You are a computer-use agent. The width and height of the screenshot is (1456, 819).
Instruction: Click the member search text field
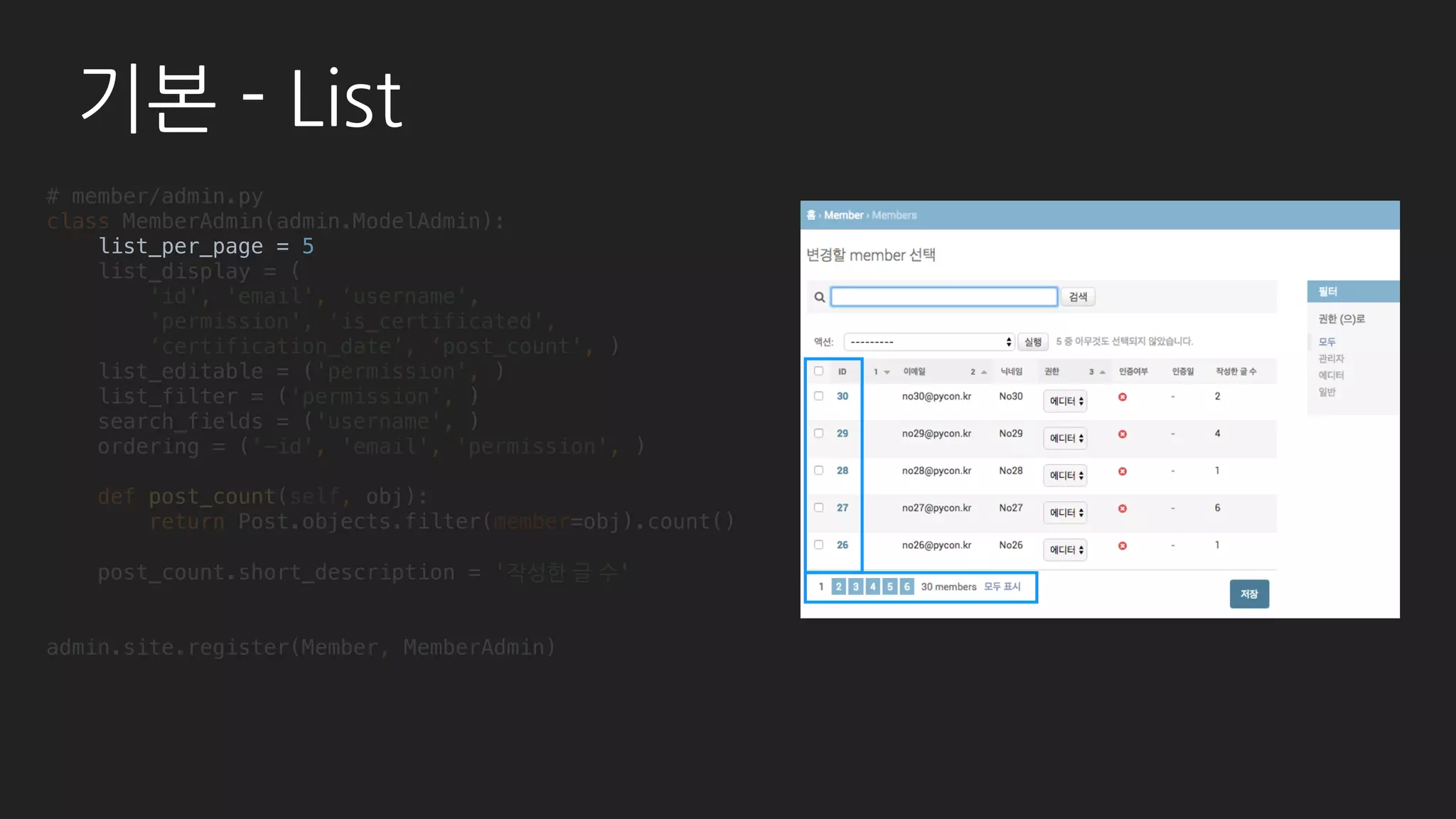944,297
